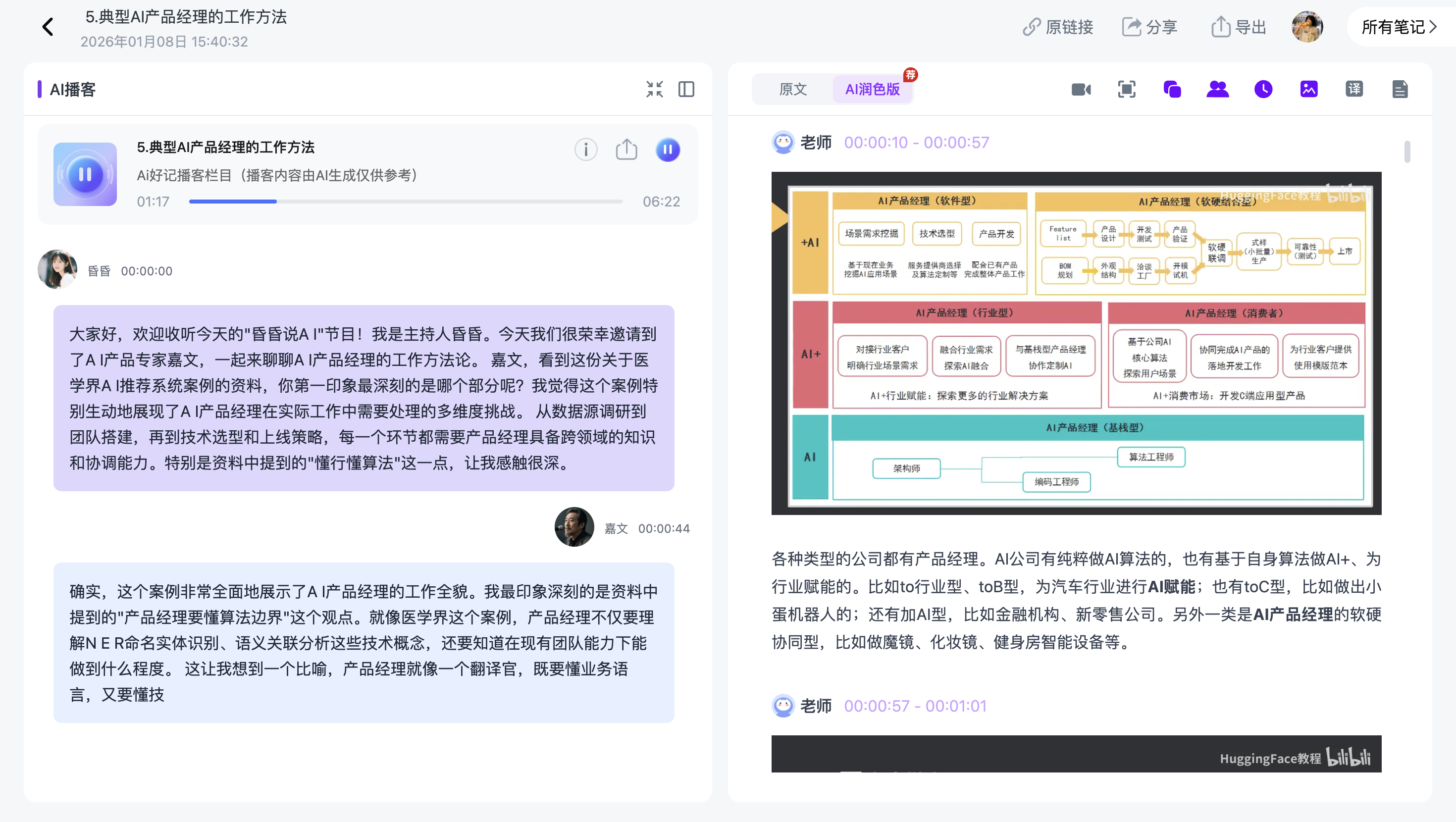Click the video camera icon
This screenshot has height=822, width=1456.
tap(1081, 89)
